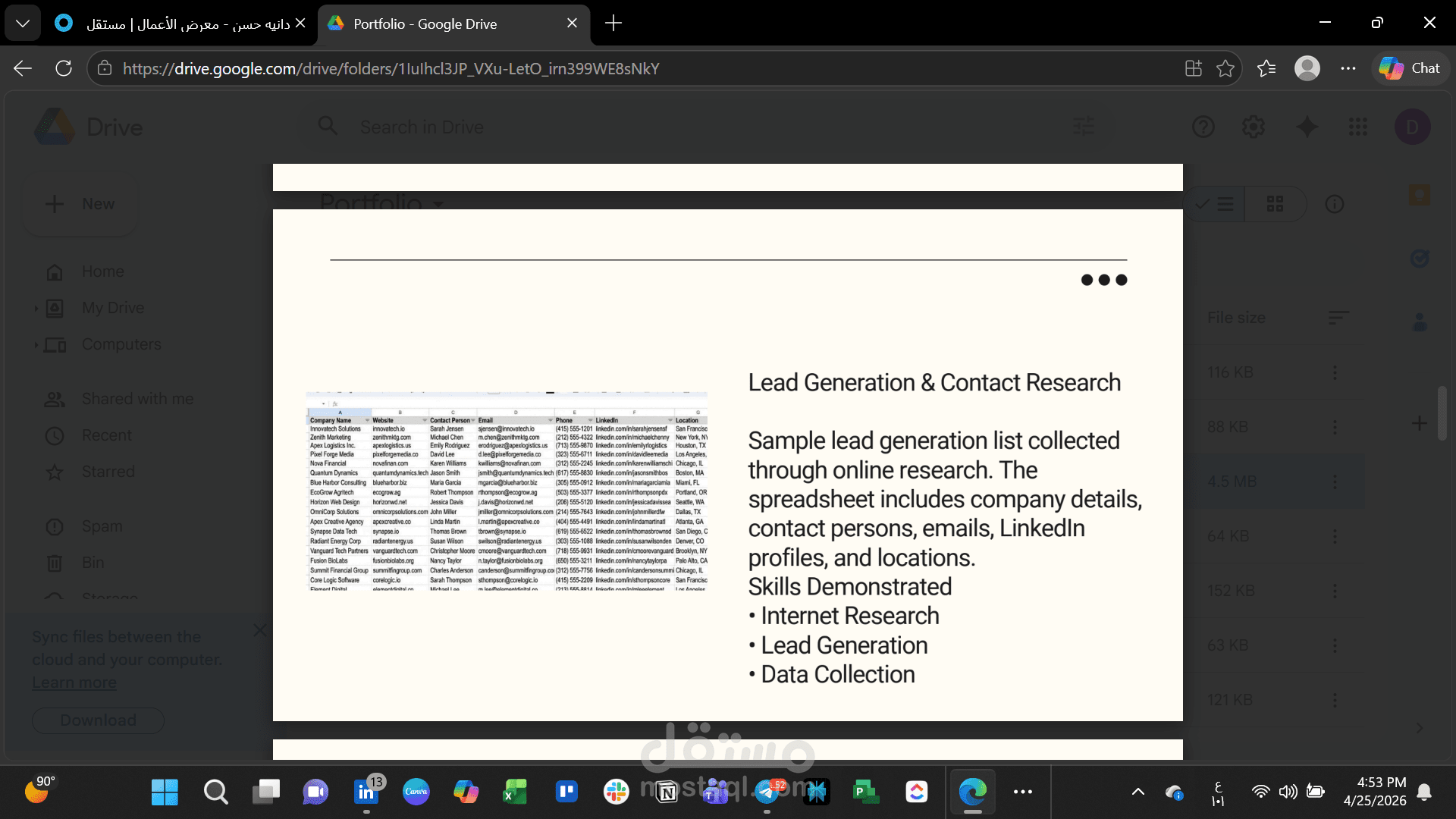Open more actions for 152 KB file
1456x819 pixels.
[1335, 591]
